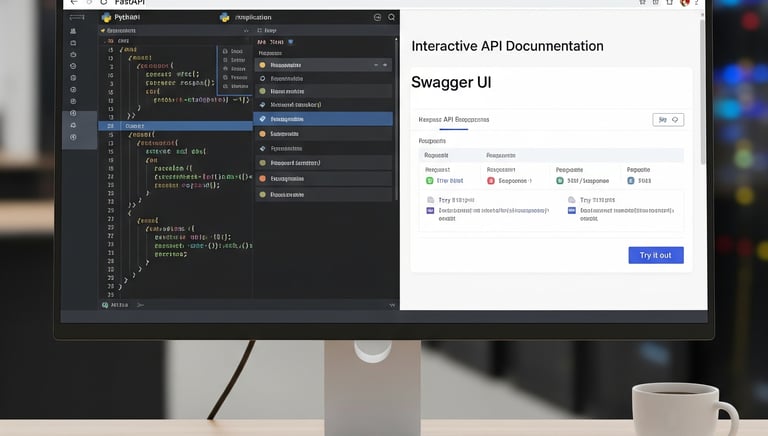The image size is (768, 436).
Task: Click the small outlined button right of the tab
Action: (668, 120)
